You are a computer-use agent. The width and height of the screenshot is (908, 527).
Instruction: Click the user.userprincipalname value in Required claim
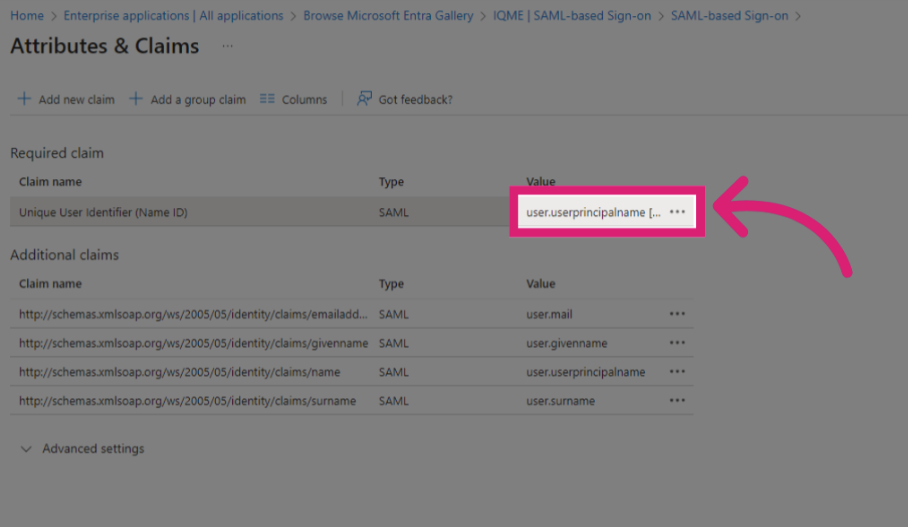click(593, 212)
